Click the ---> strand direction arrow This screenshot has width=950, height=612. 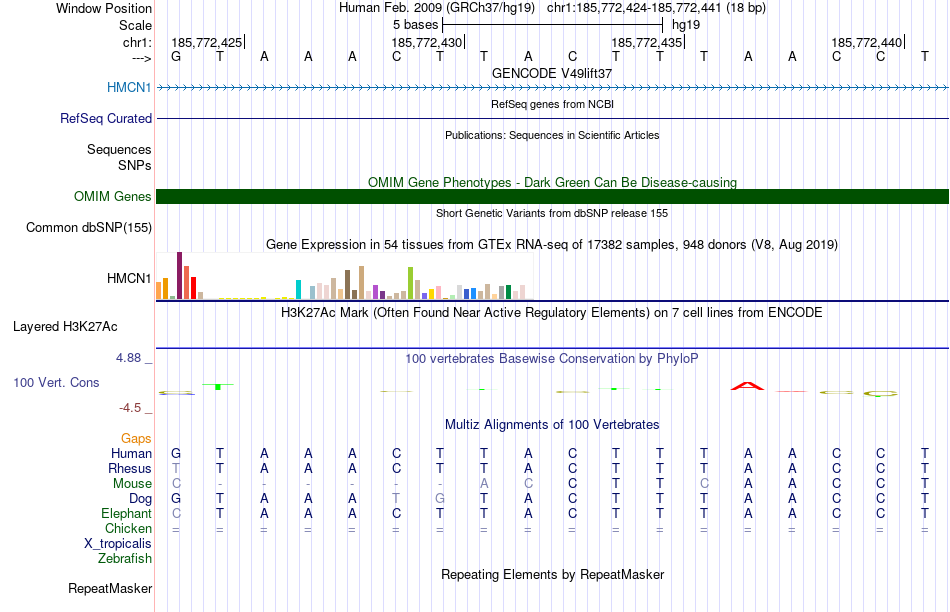pos(142,58)
